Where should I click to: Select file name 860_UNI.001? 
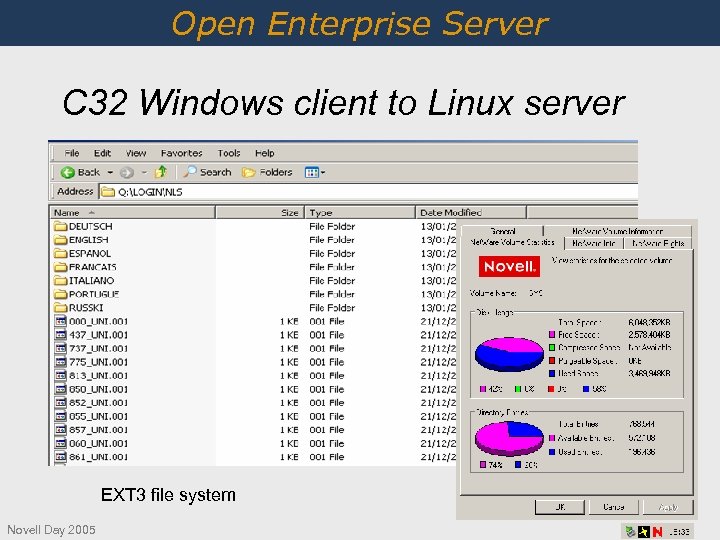98,443
